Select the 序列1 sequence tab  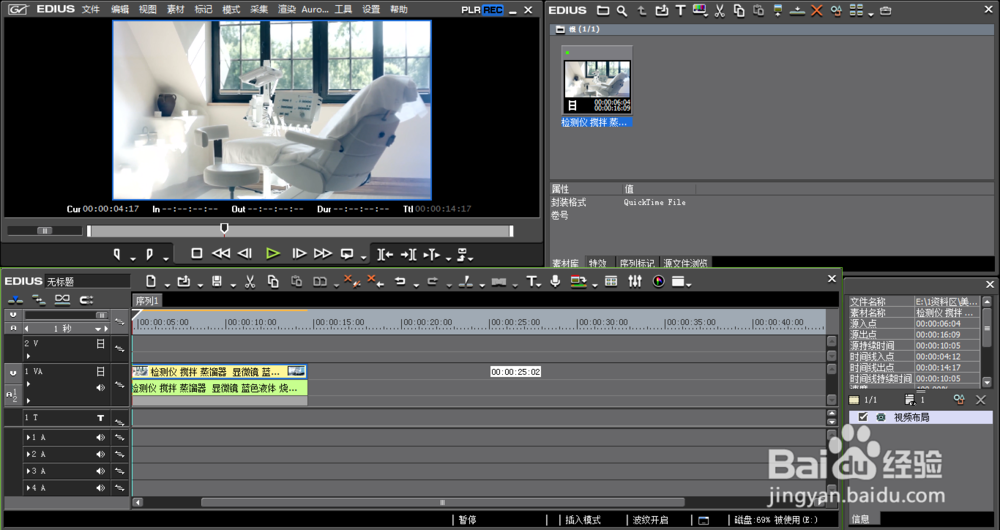click(147, 300)
